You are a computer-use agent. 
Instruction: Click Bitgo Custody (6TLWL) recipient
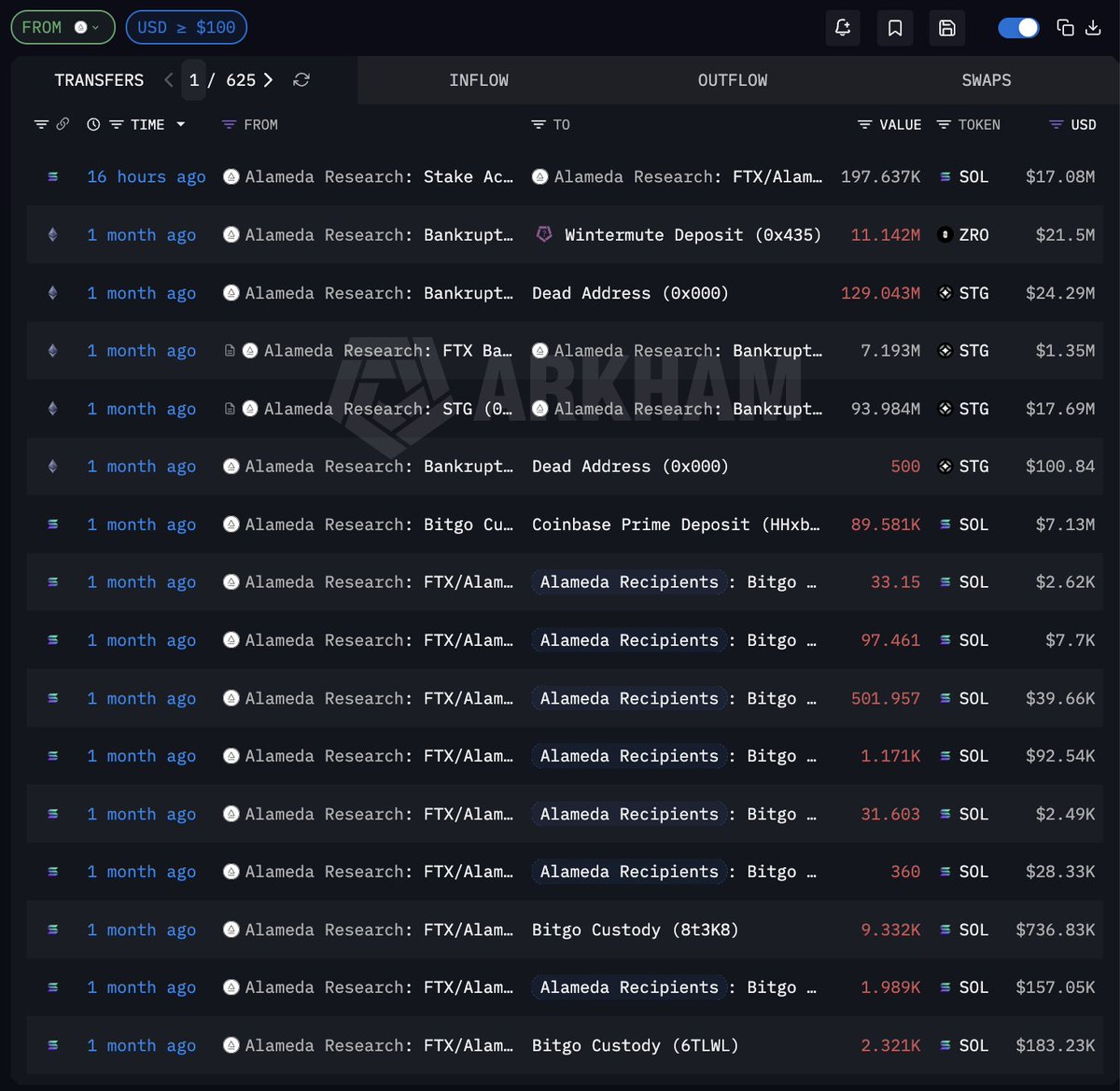pos(635,1045)
